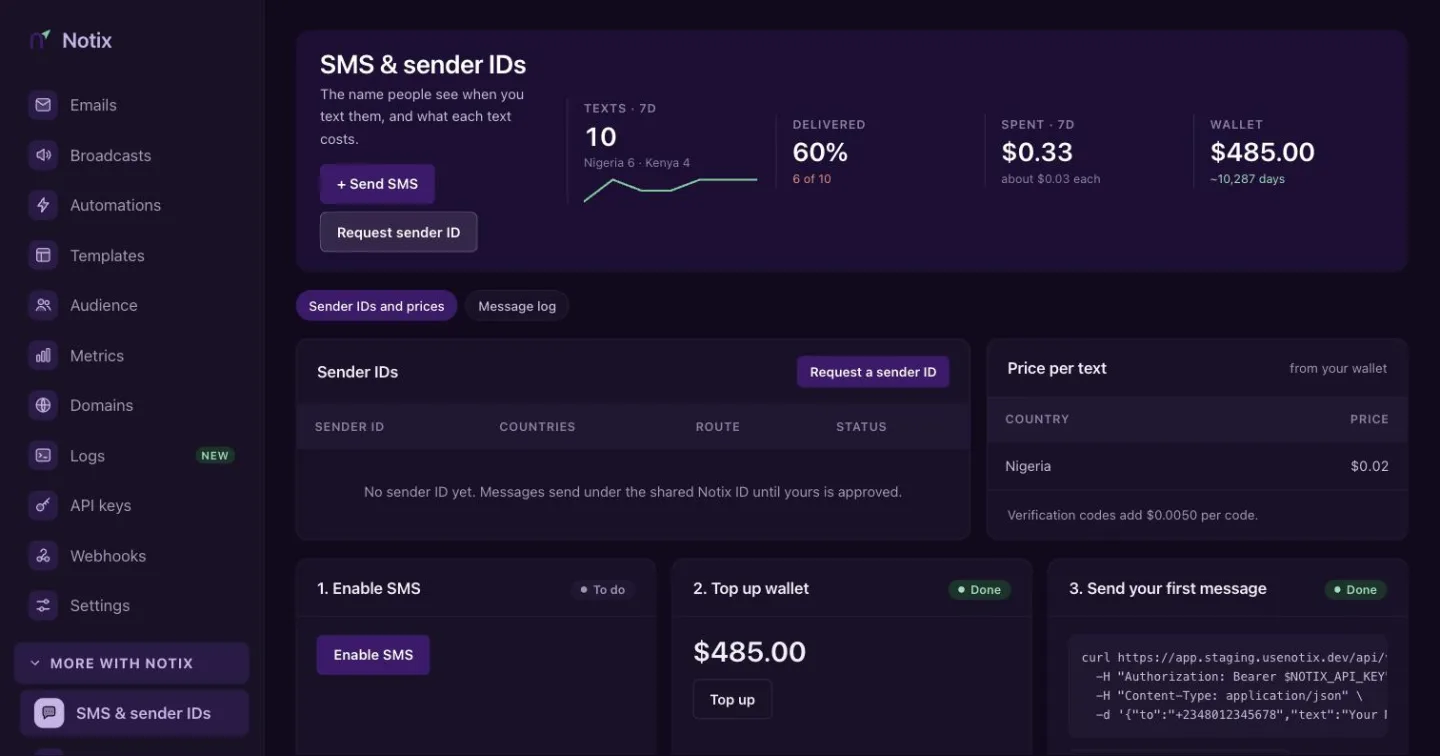
Task: Click the Top up button
Action: pyautogui.click(x=732, y=700)
